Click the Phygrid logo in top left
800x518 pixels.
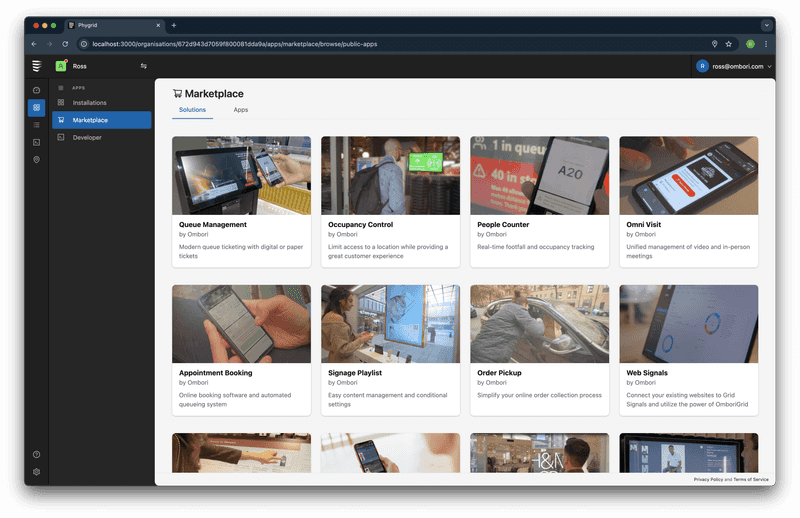pyautogui.click(x=36, y=66)
